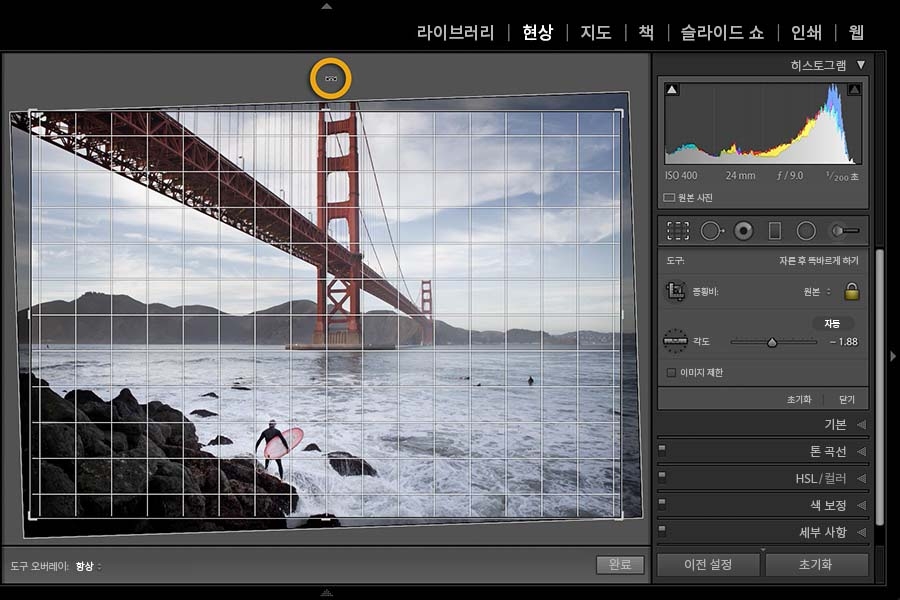Select the Graduated Filter tool
The height and width of the screenshot is (600, 900).
click(775, 231)
